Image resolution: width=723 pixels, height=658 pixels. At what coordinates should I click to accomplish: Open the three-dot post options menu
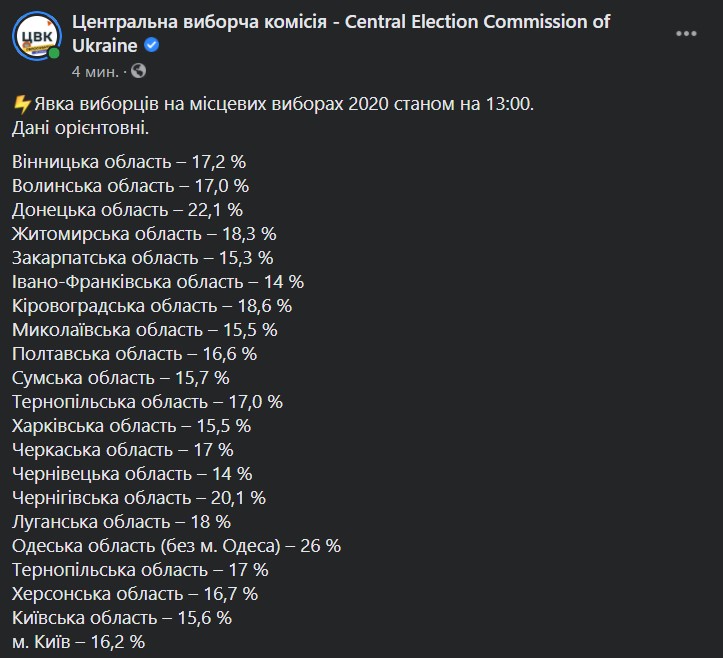(x=686, y=34)
